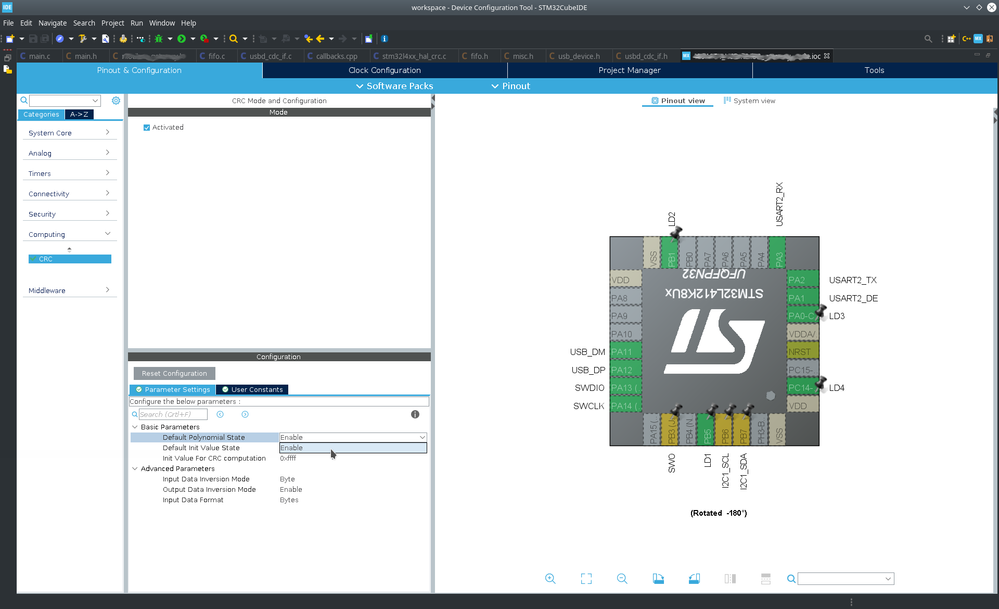Open the stm32l4xx_hal_crc.c editor tab
The height and width of the screenshot is (609, 999).
(410, 56)
